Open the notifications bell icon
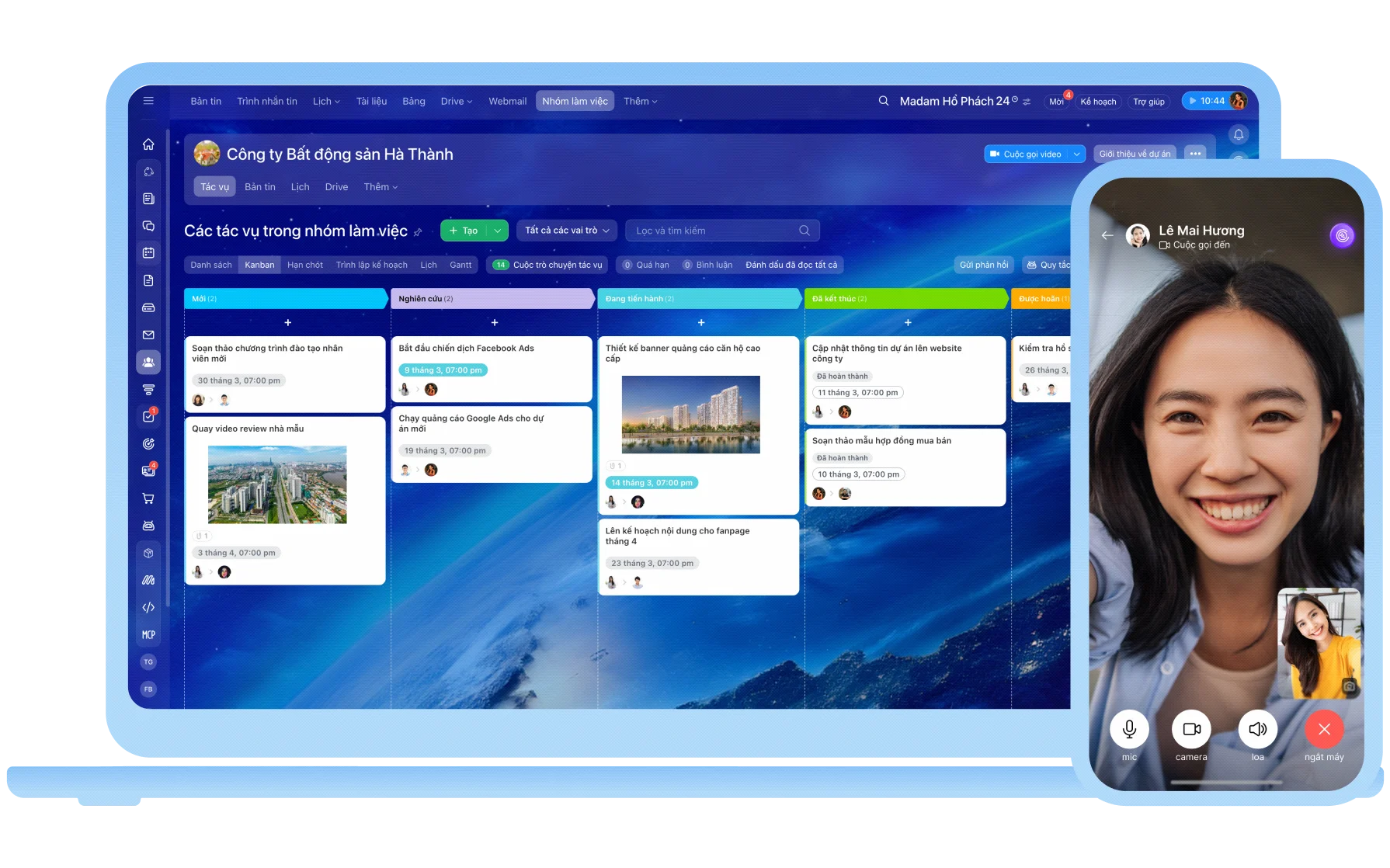The height and width of the screenshot is (868, 1390). (1239, 135)
